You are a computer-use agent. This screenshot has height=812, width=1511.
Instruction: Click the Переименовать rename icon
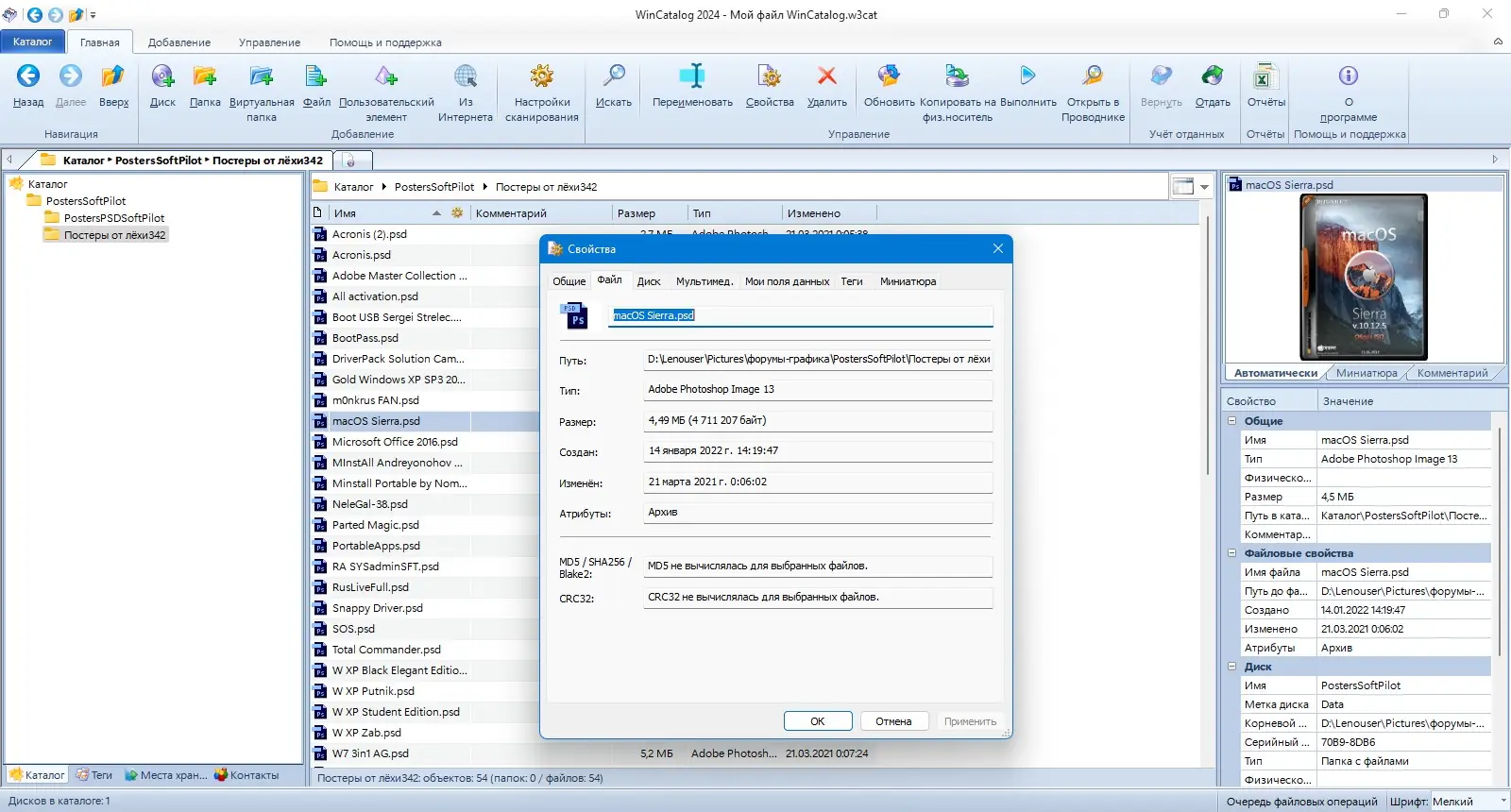pyautogui.click(x=692, y=77)
